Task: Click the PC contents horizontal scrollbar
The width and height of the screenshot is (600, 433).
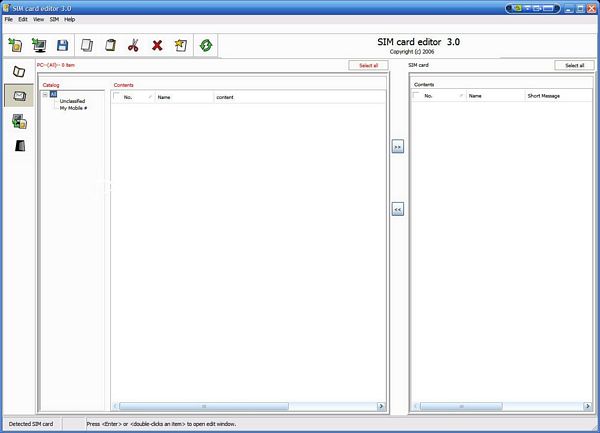Action: pos(248,407)
